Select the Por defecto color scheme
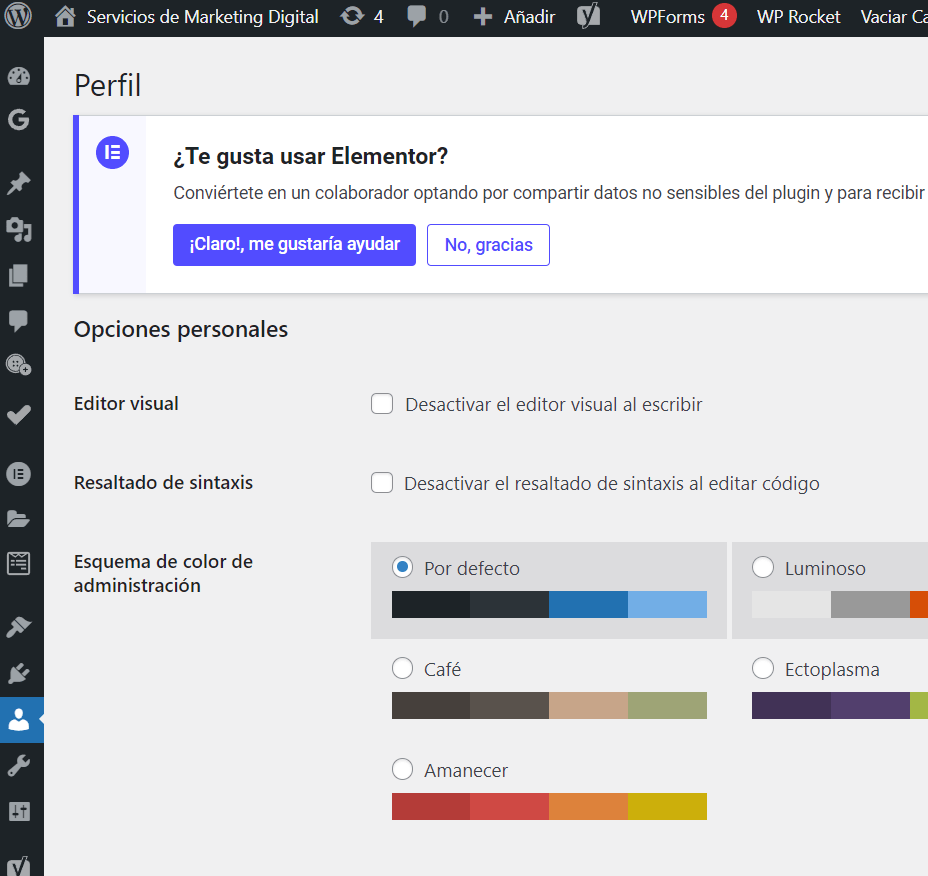The height and width of the screenshot is (876, 928). click(402, 568)
